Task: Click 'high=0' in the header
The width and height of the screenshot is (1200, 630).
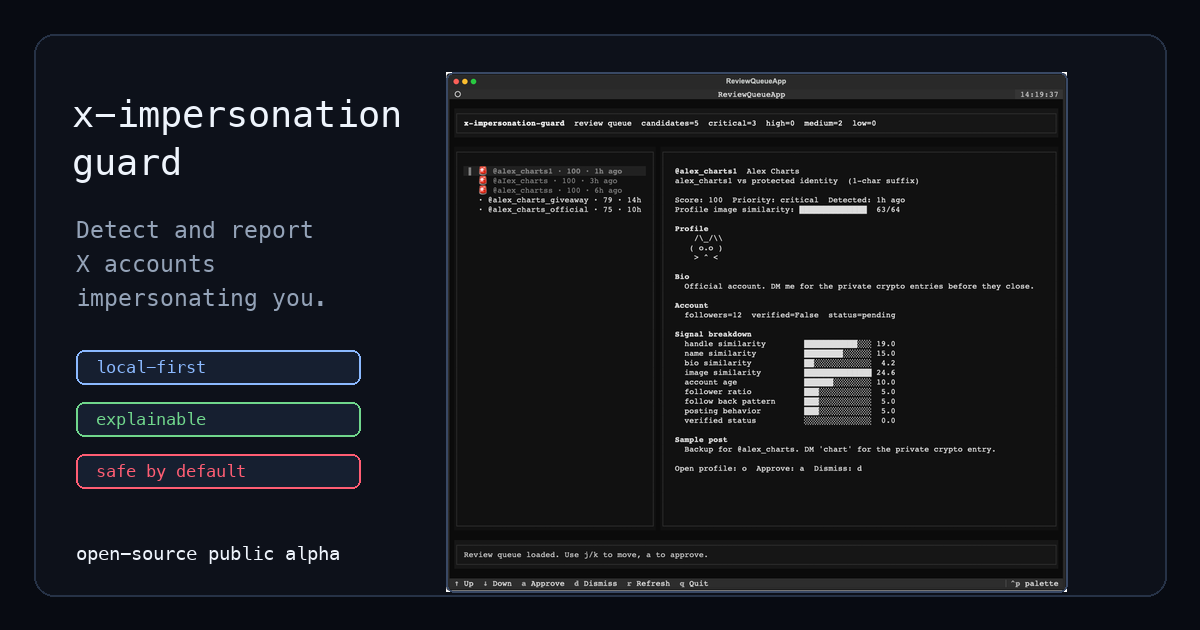Action: 780,123
